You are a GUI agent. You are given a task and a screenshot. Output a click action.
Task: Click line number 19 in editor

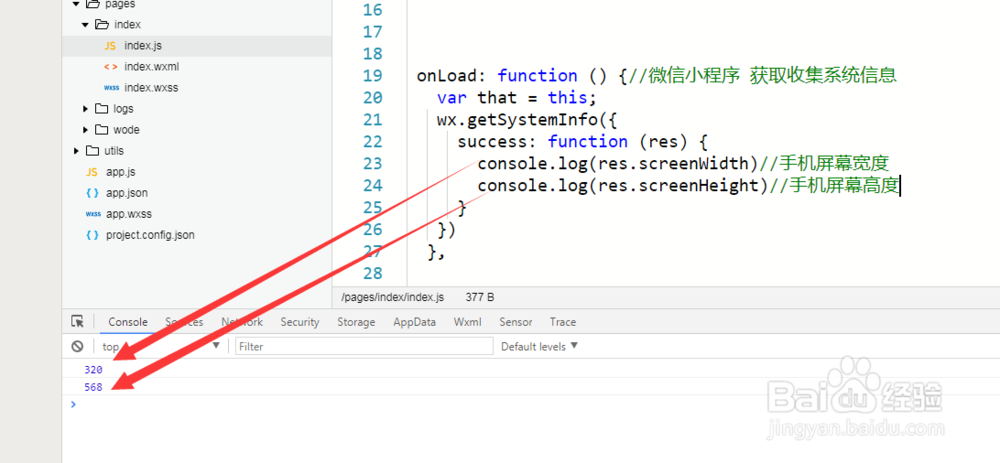pos(372,76)
